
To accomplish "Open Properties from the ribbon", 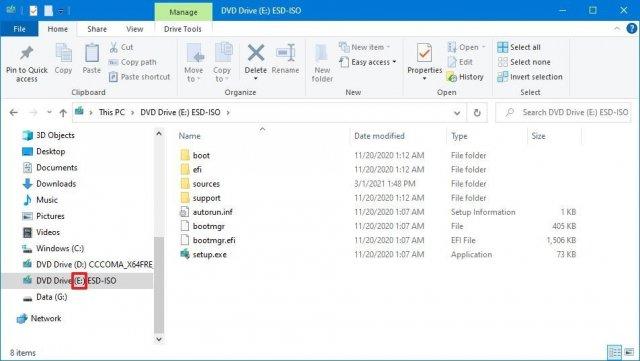I will pos(424,53).
